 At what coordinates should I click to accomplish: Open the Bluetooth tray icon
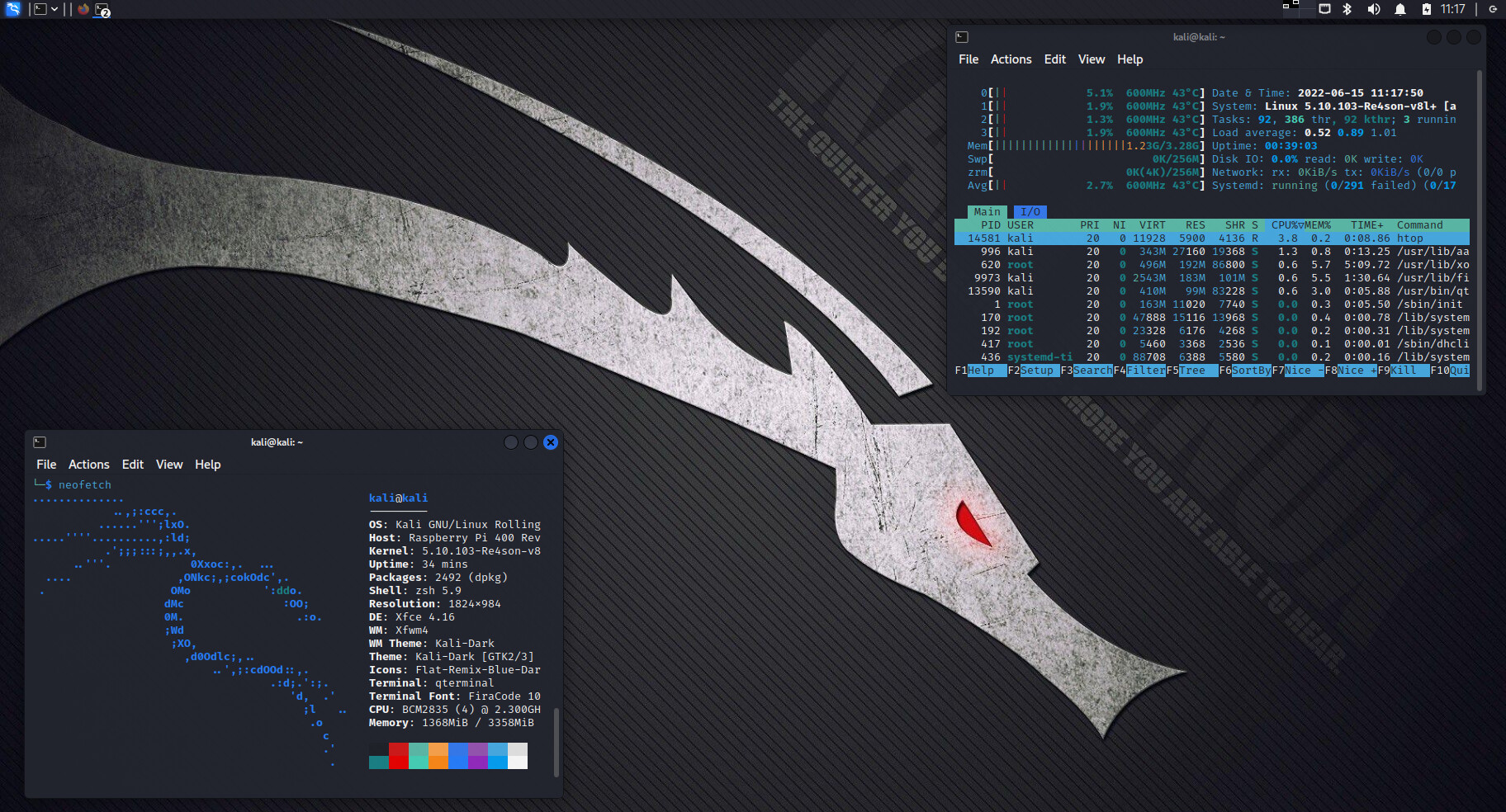1347,9
